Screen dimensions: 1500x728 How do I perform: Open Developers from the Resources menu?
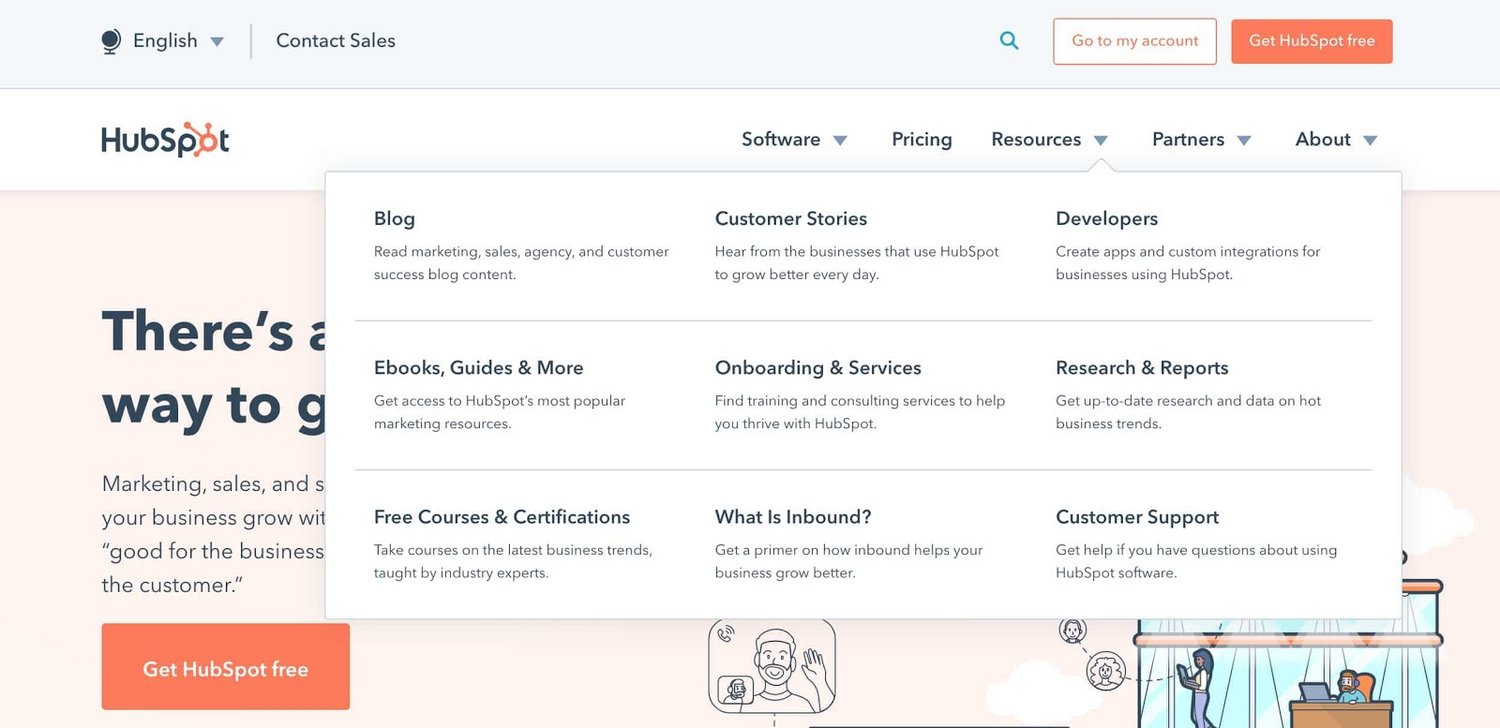pos(1106,219)
